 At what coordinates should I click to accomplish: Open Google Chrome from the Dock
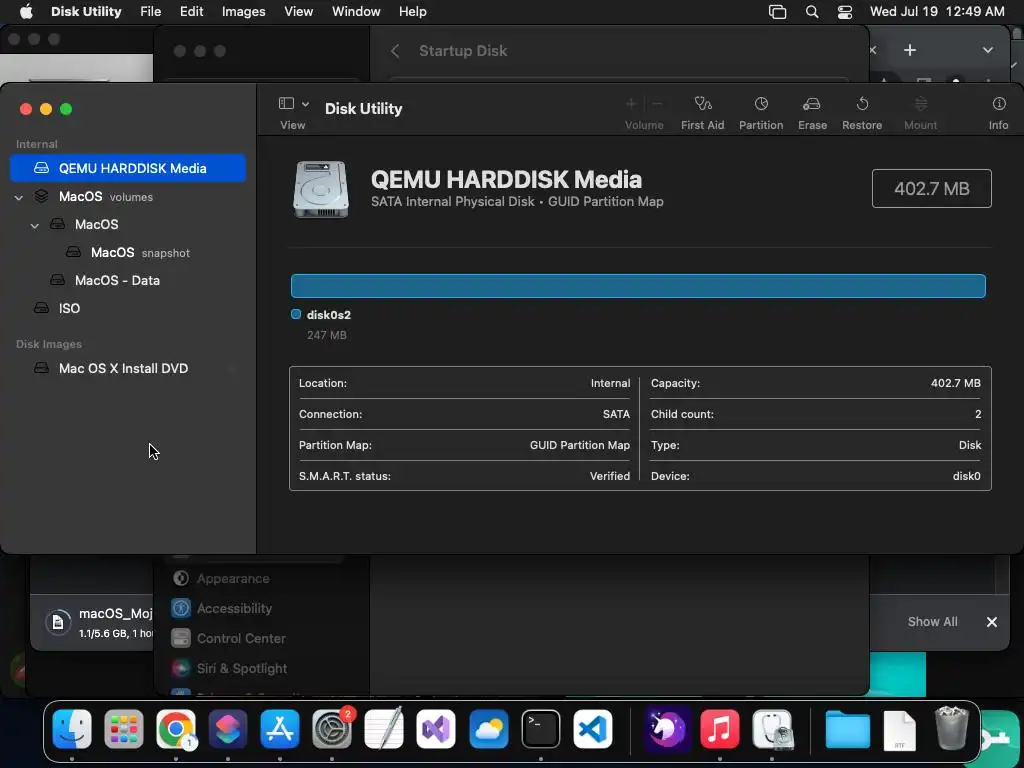tap(176, 729)
